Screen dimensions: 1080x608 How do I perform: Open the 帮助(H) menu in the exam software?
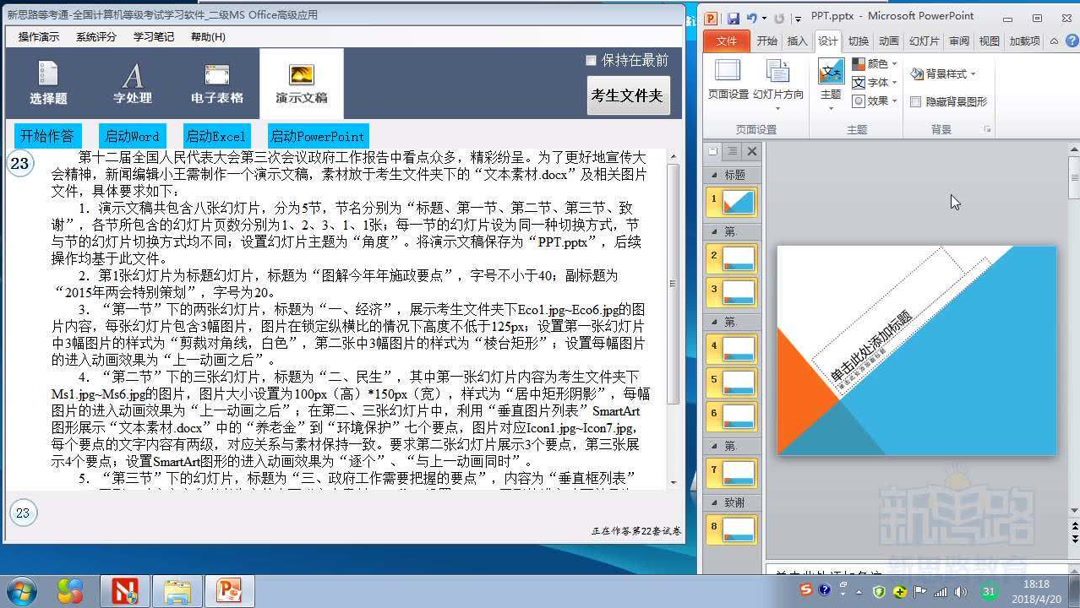pyautogui.click(x=210, y=36)
